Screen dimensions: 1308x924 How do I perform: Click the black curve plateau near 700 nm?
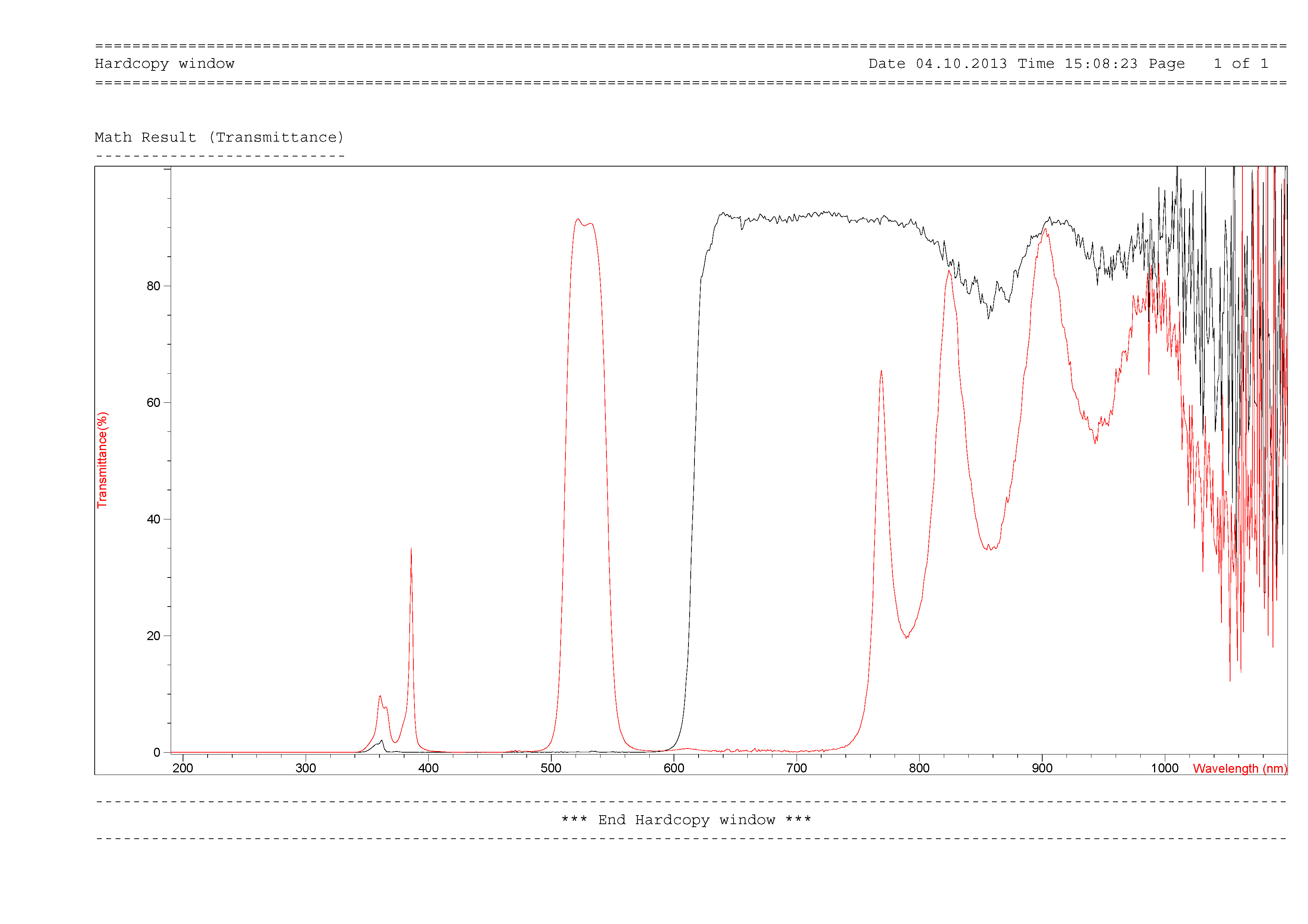[797, 217]
